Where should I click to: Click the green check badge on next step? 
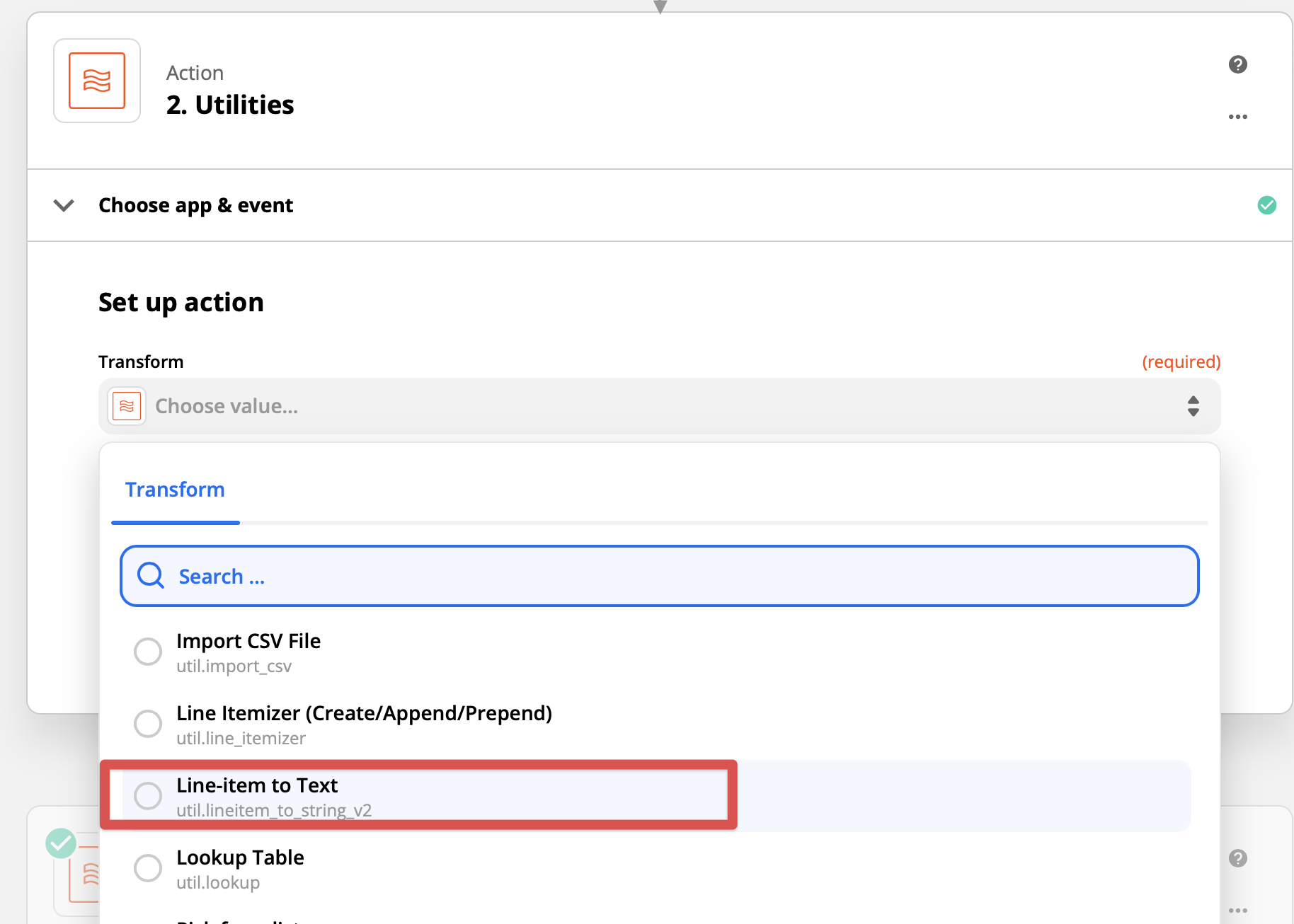tap(61, 843)
